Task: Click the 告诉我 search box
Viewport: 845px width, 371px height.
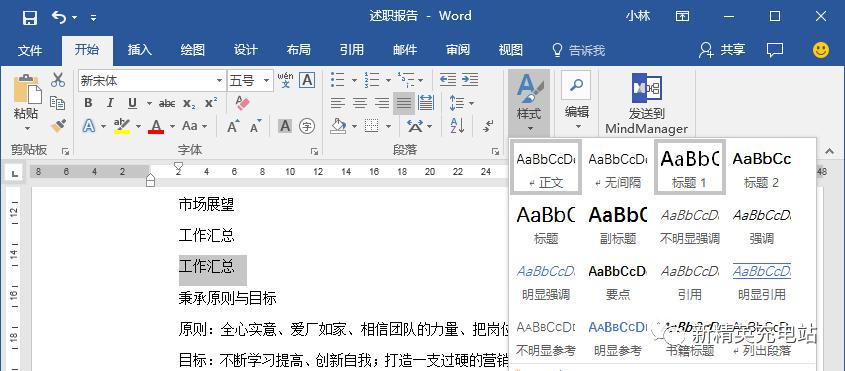Action: (579, 50)
